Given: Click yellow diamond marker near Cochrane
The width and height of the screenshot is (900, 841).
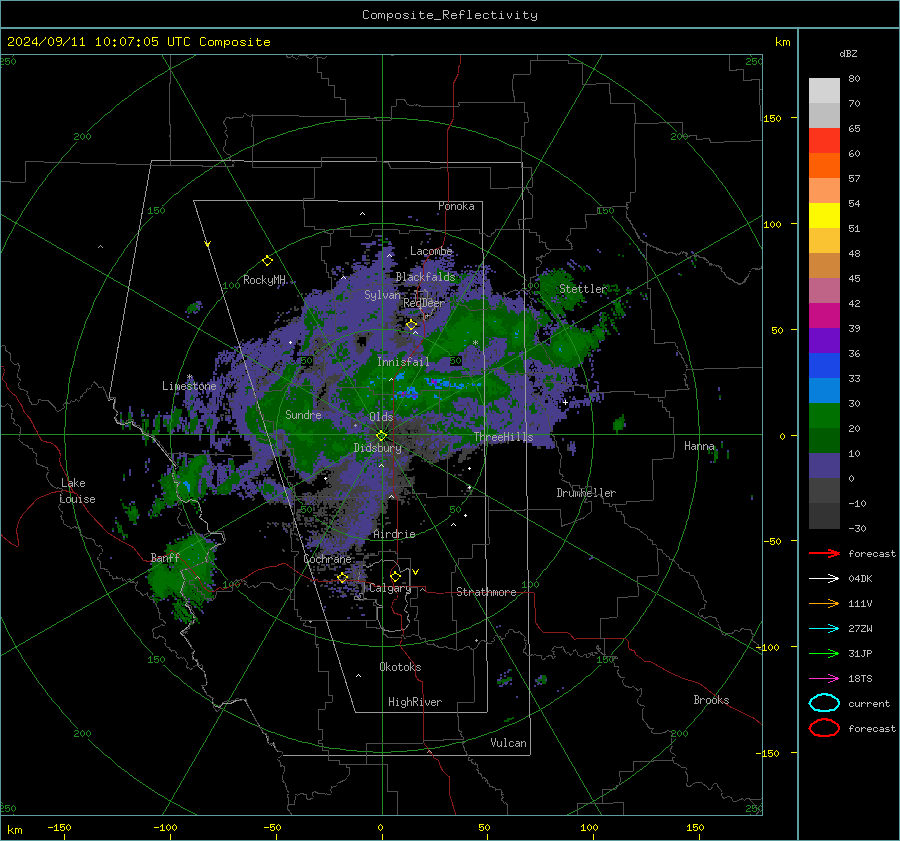Looking at the screenshot, I should tap(342, 577).
